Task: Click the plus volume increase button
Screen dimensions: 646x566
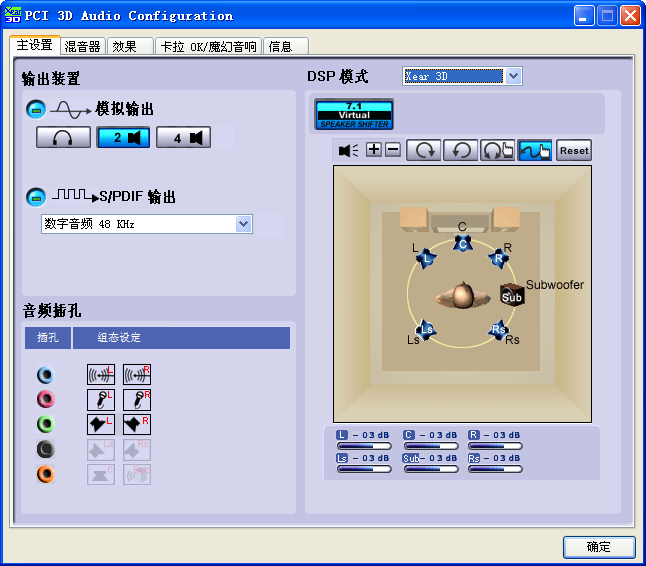Action: 374,150
